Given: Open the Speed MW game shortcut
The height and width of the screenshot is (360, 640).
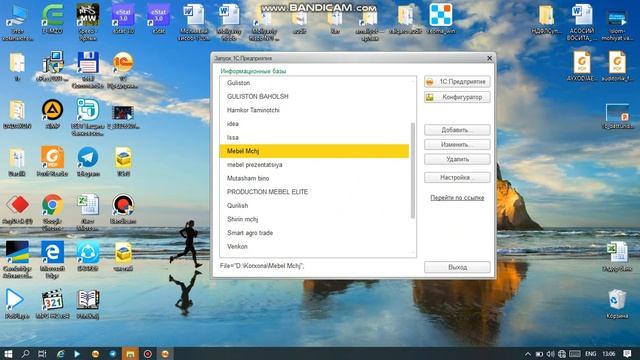Looking at the screenshot, I should 88,22.
